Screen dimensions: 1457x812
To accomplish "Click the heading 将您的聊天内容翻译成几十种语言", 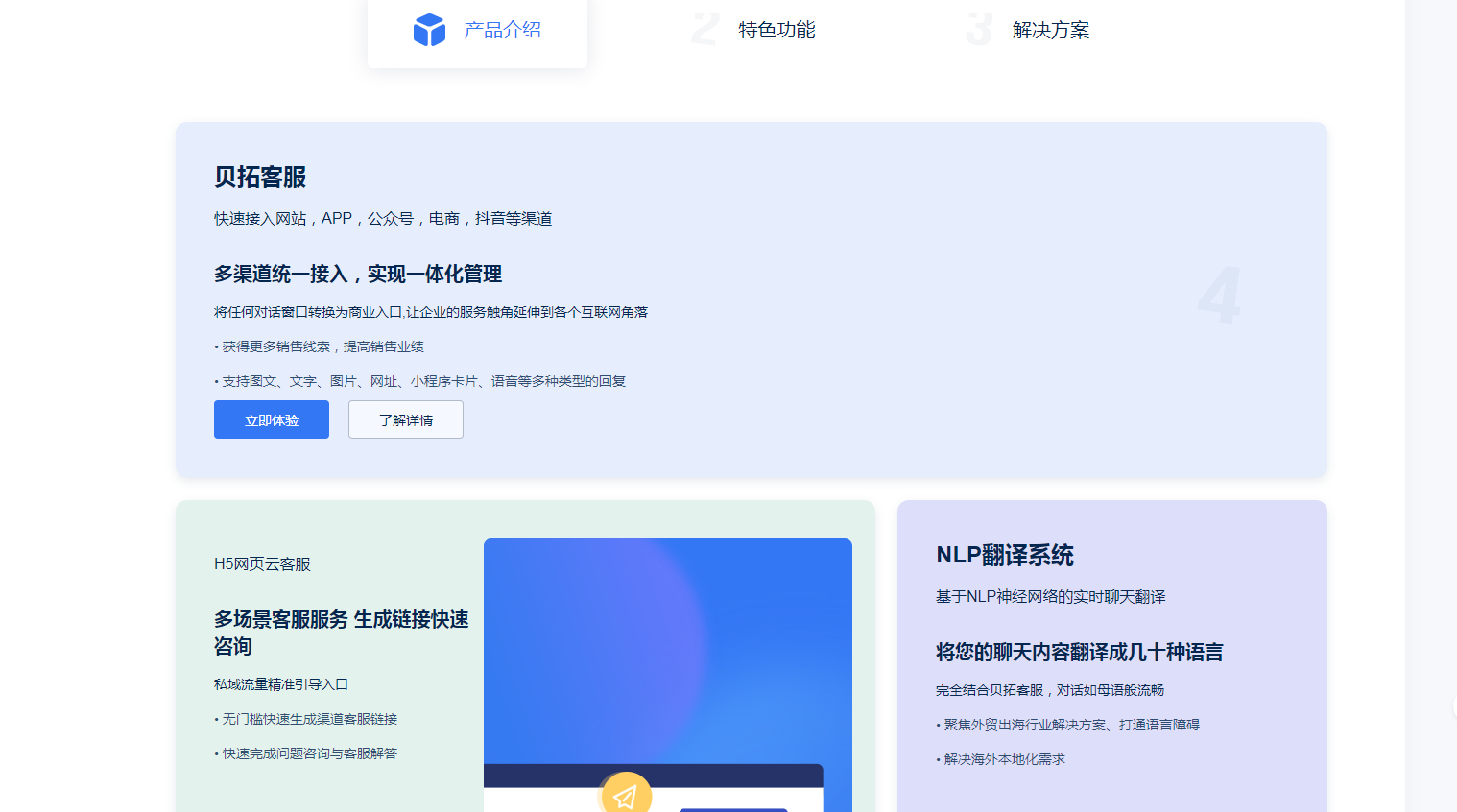I will [x=1080, y=653].
